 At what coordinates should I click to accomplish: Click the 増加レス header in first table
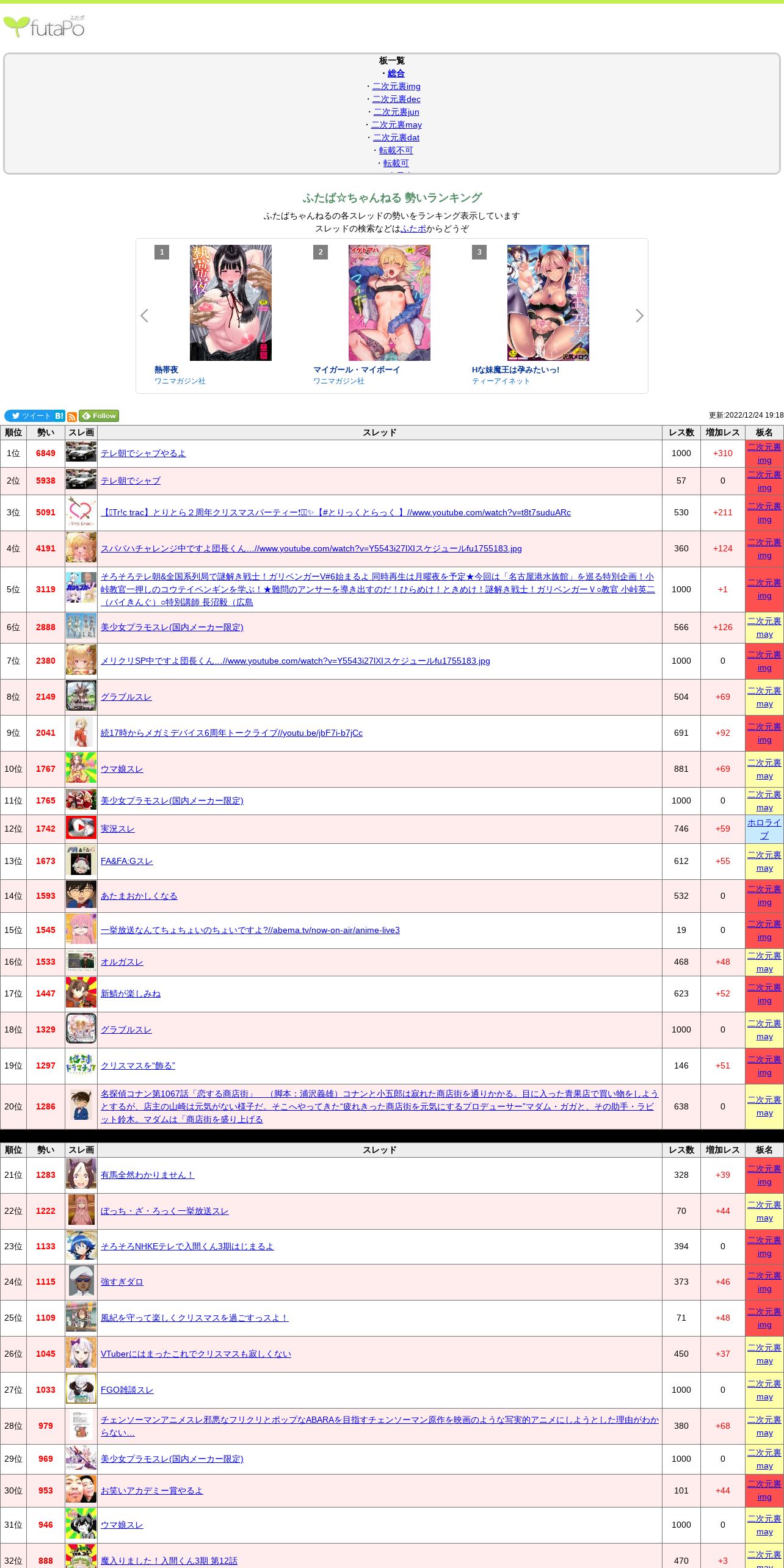pyautogui.click(x=723, y=432)
